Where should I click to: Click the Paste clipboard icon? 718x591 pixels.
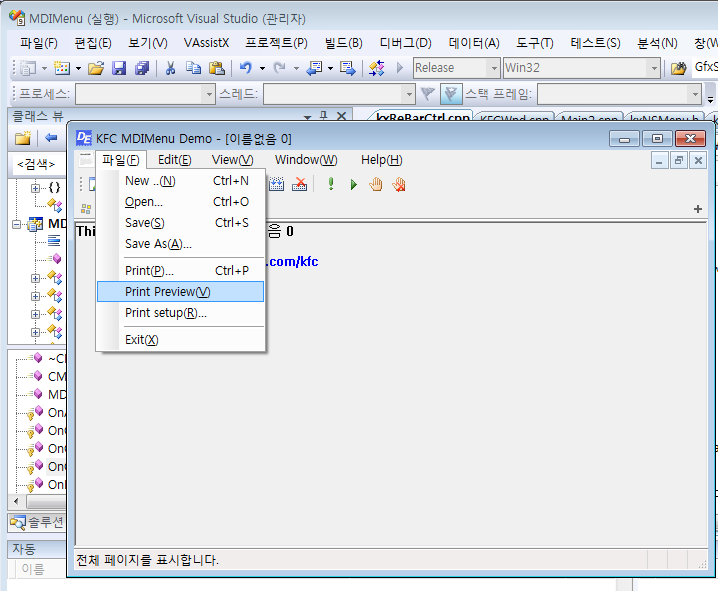point(217,68)
